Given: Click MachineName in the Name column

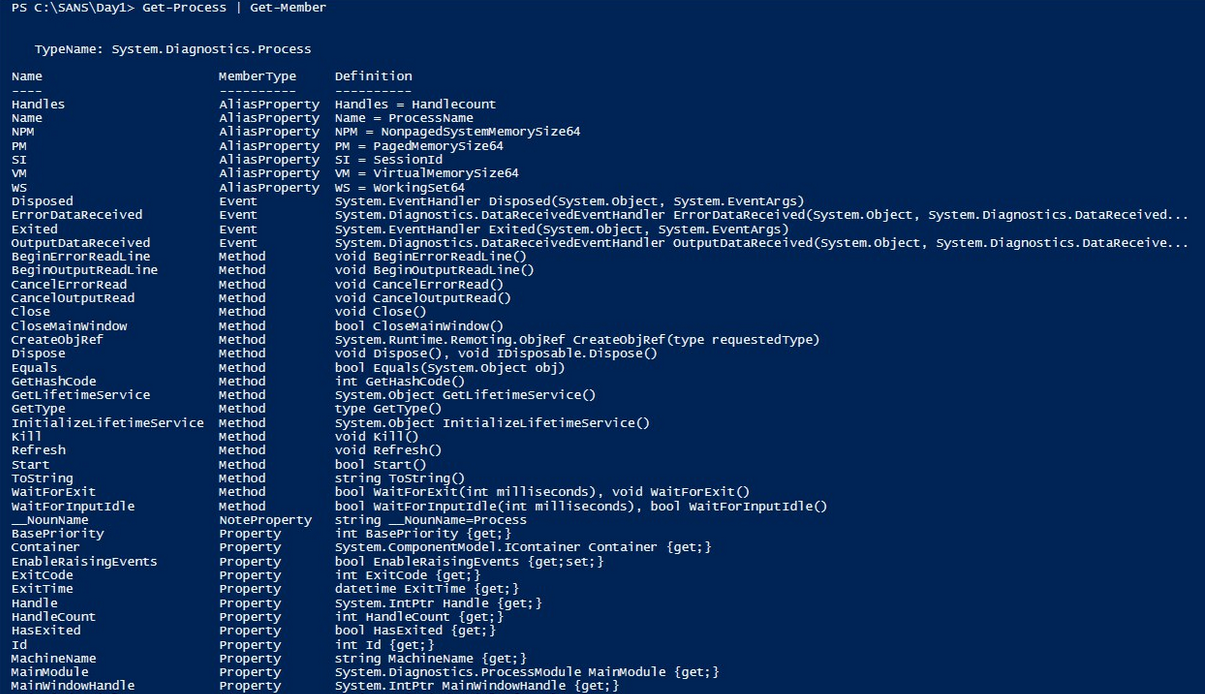Looking at the screenshot, I should click(54, 658).
